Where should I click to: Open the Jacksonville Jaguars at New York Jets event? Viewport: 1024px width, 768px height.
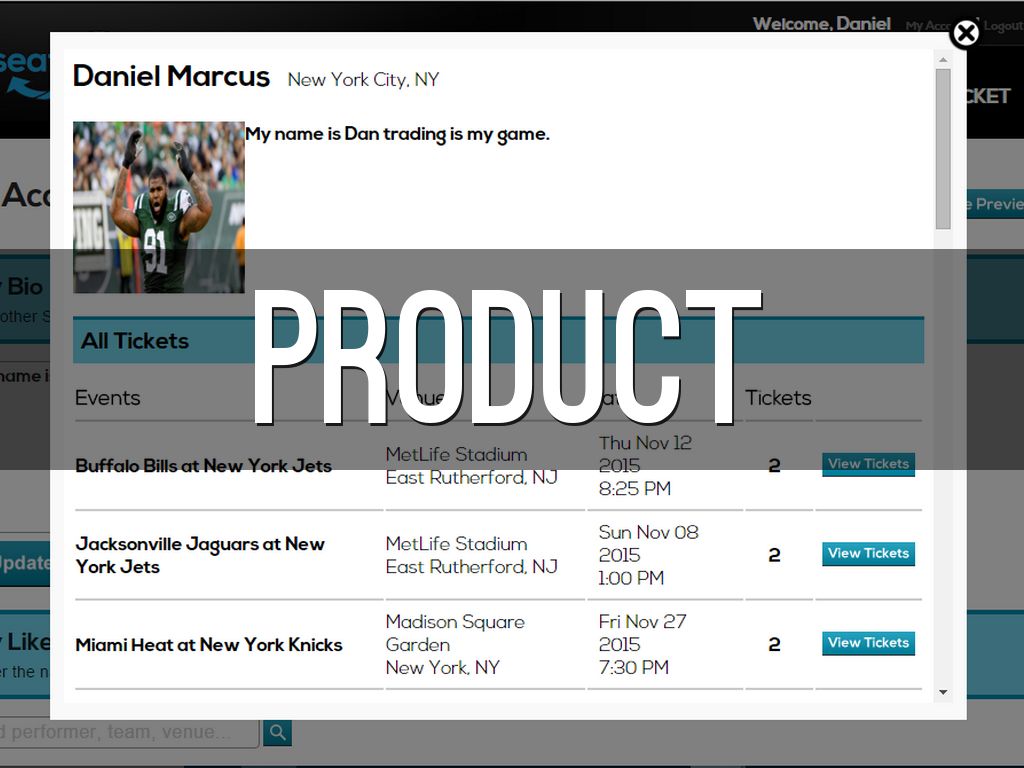tap(200, 555)
